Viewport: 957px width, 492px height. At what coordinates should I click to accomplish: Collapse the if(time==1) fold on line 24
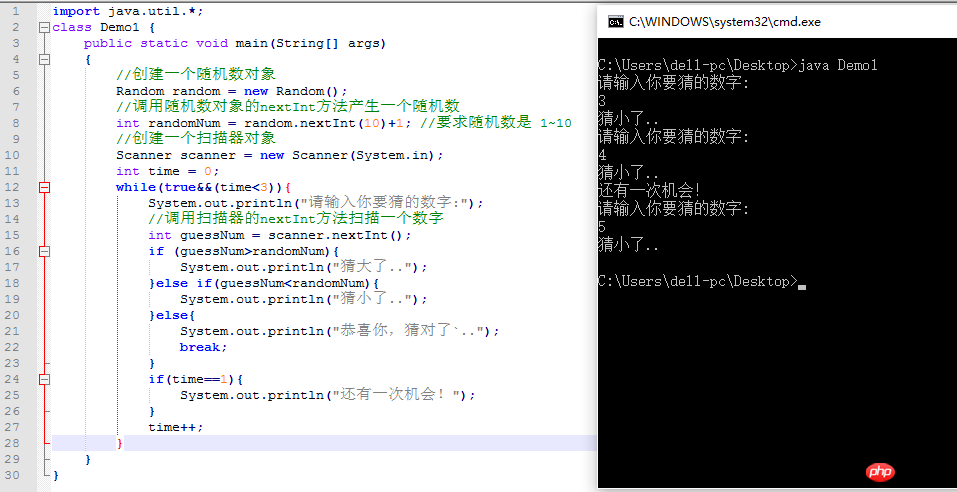(x=43, y=380)
